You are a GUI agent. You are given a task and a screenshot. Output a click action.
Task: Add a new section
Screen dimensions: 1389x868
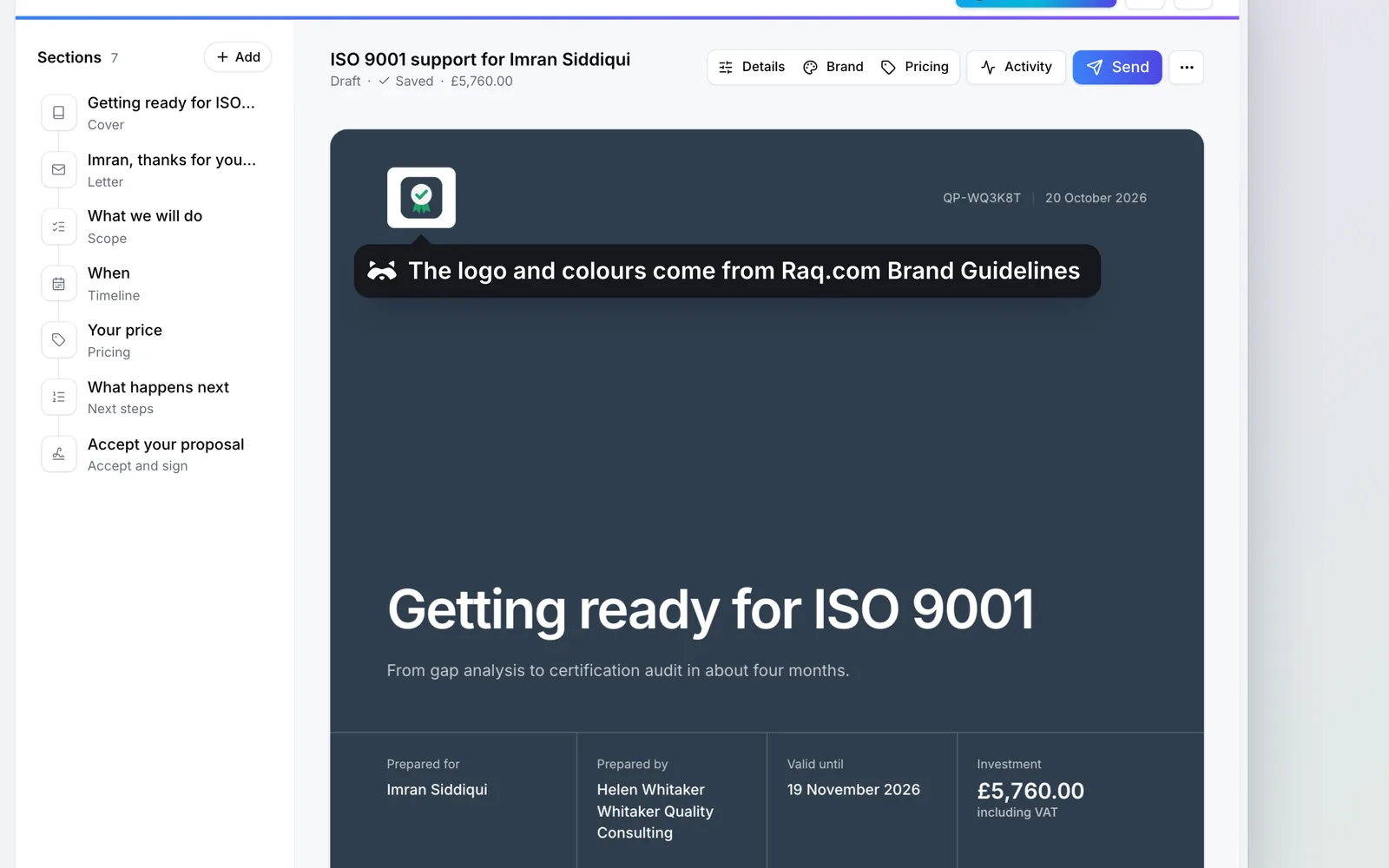click(238, 57)
